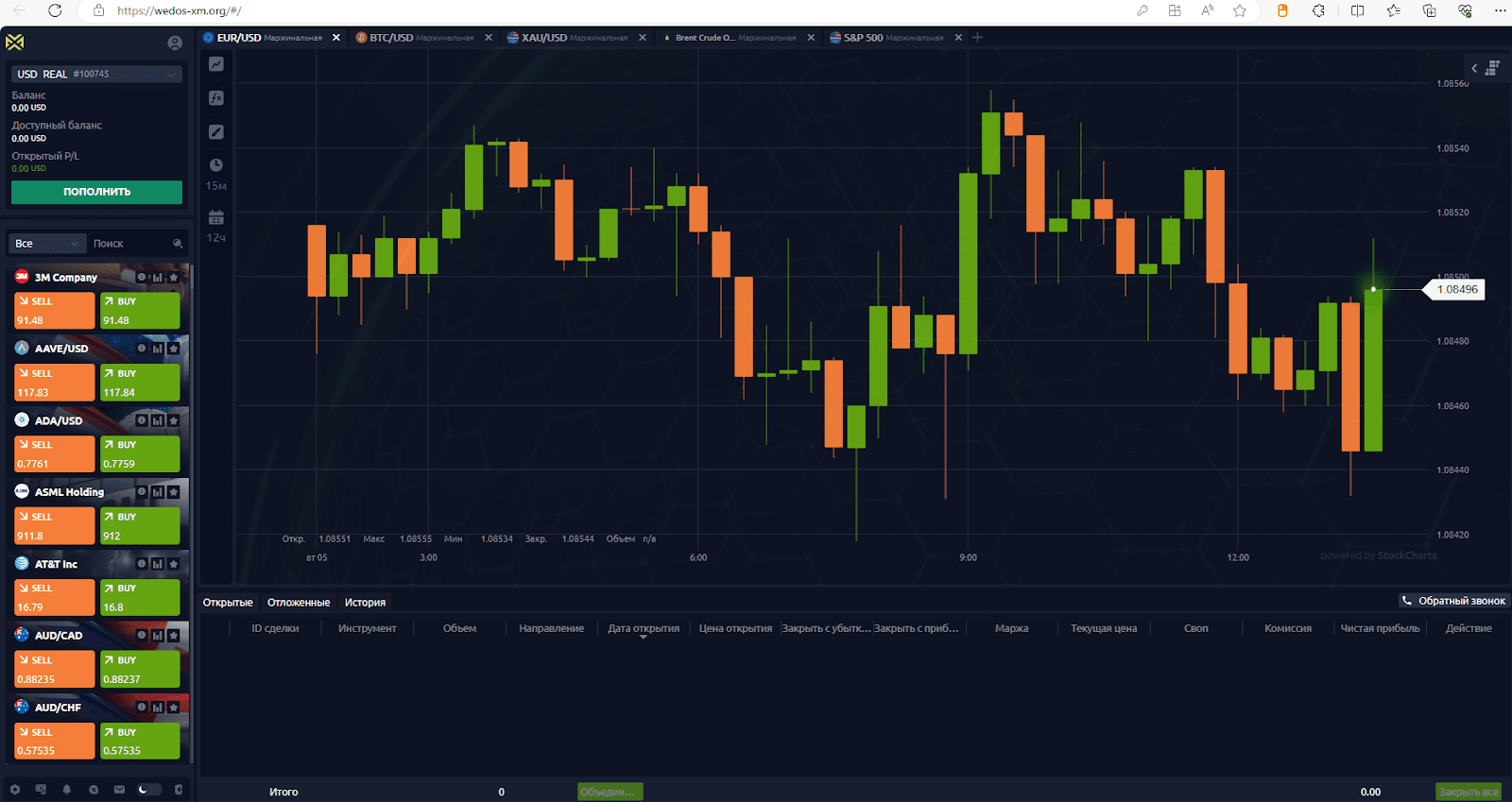Open the user profile icon
This screenshot has width=1512, height=802.
pos(175,43)
